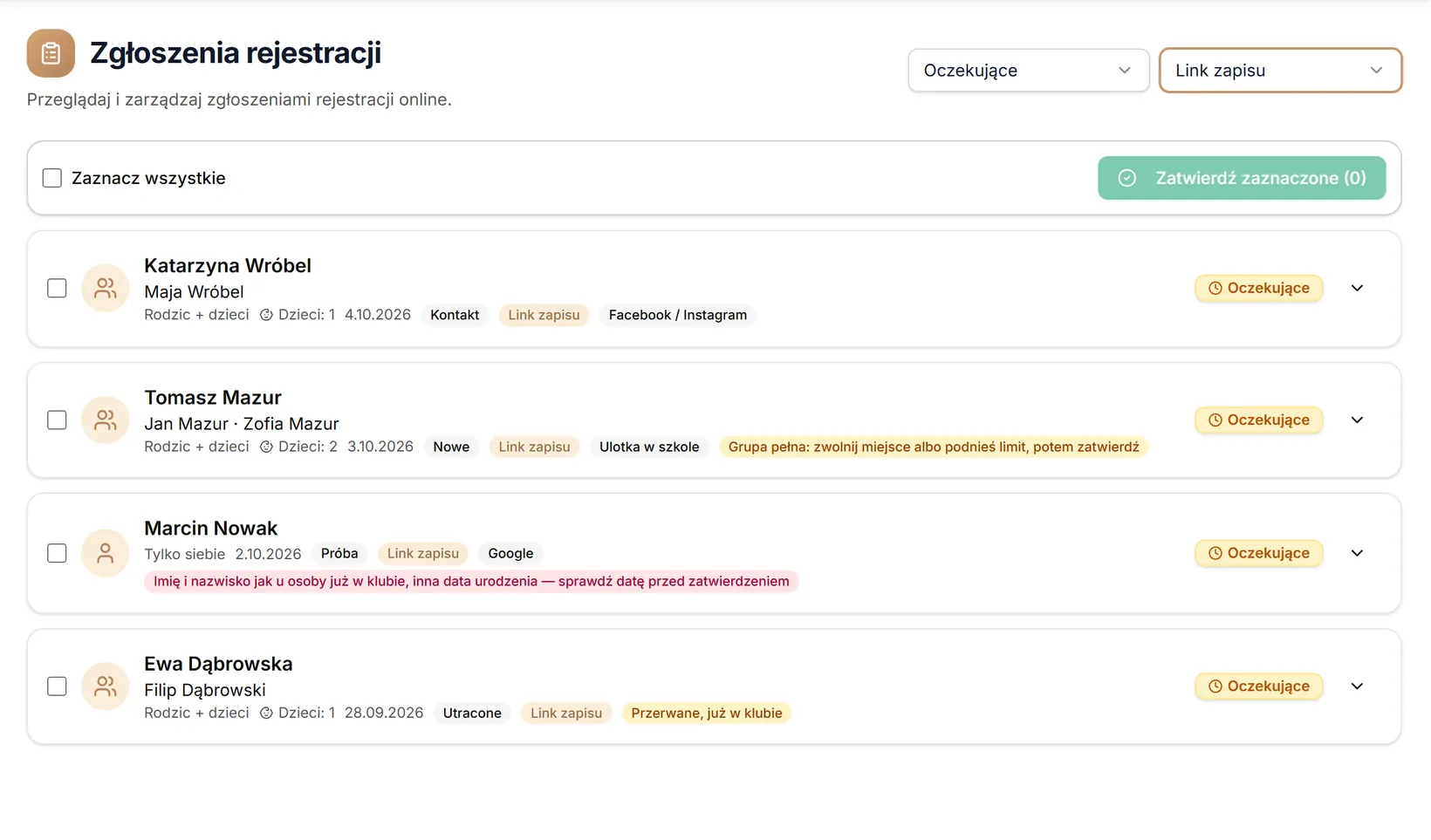The image size is (1431, 840).
Task: Click the red duplicate name warning for Marcin Nowak
Action: tap(471, 581)
